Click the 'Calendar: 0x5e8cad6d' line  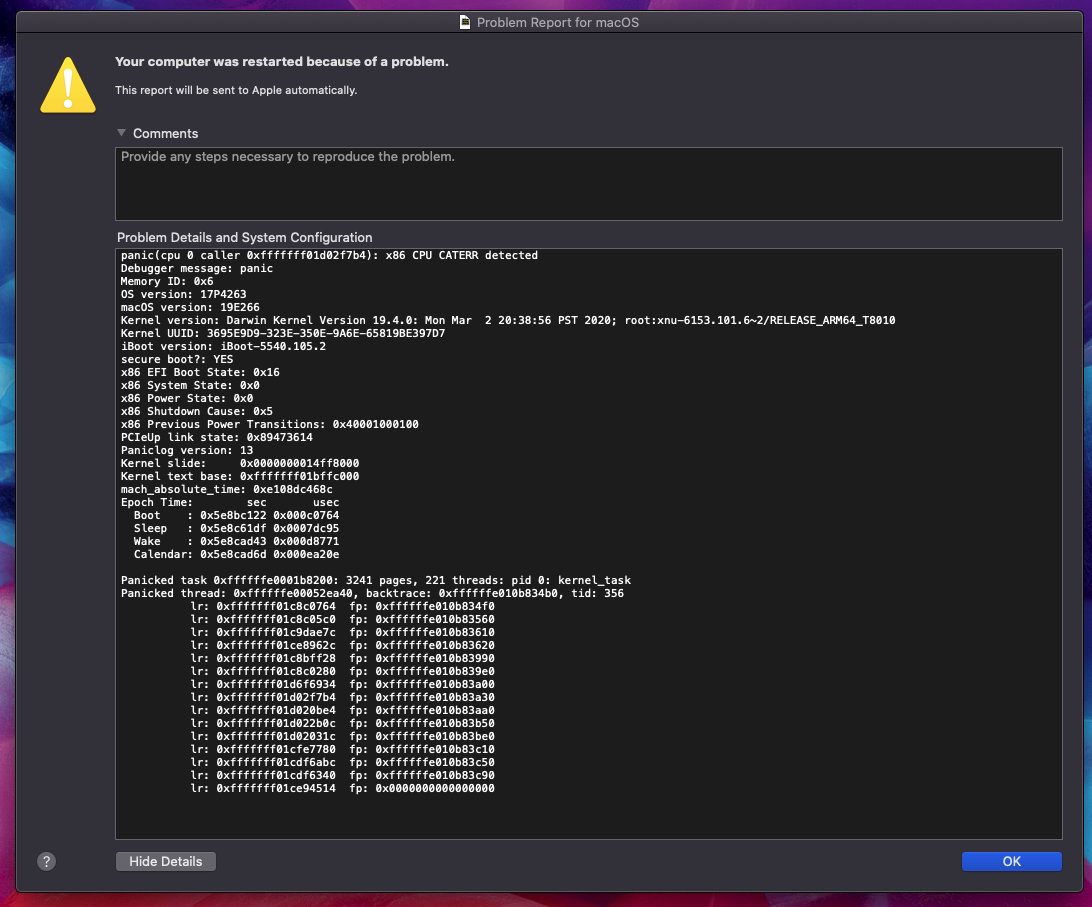click(236, 555)
